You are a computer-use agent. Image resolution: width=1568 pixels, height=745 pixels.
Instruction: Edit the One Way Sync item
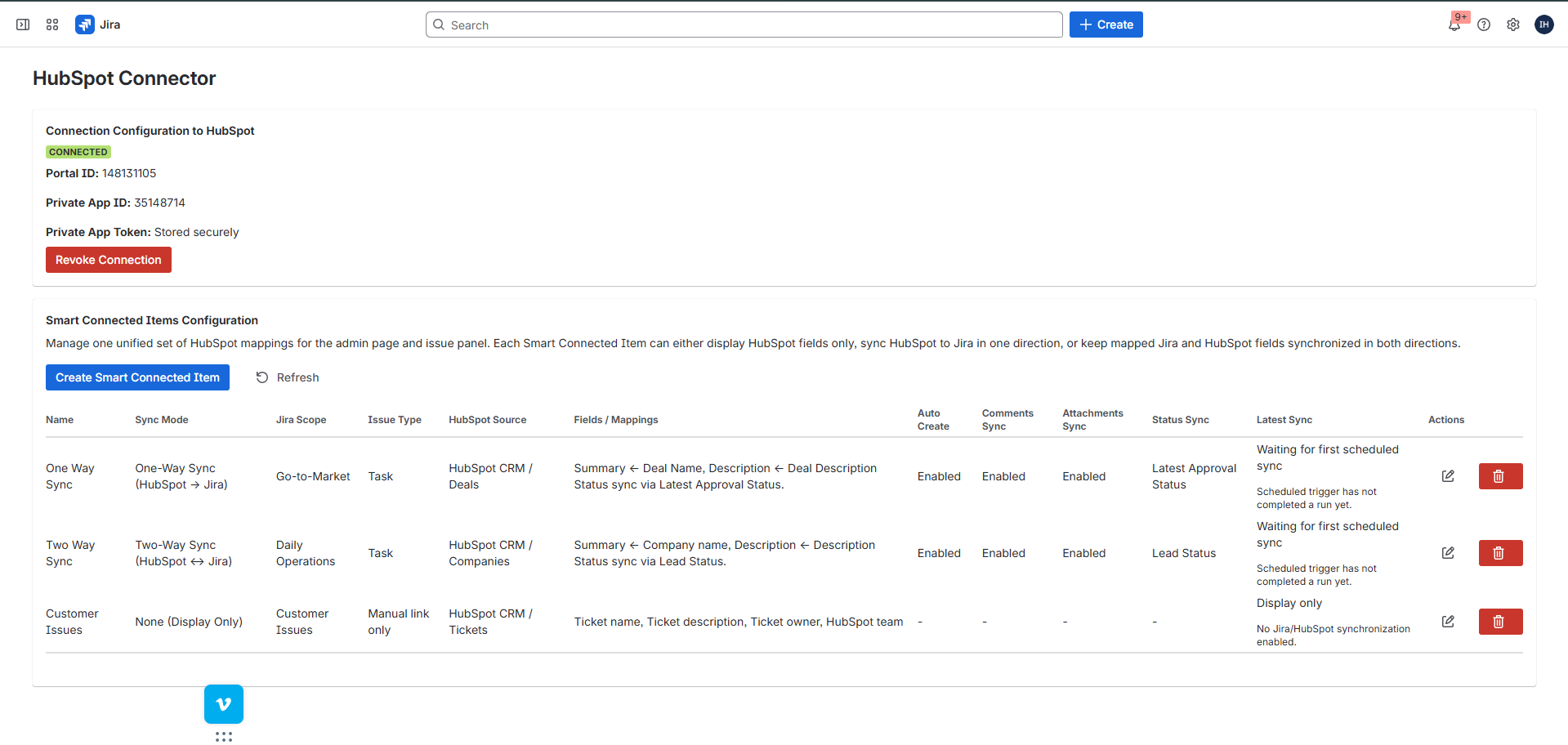tap(1448, 475)
